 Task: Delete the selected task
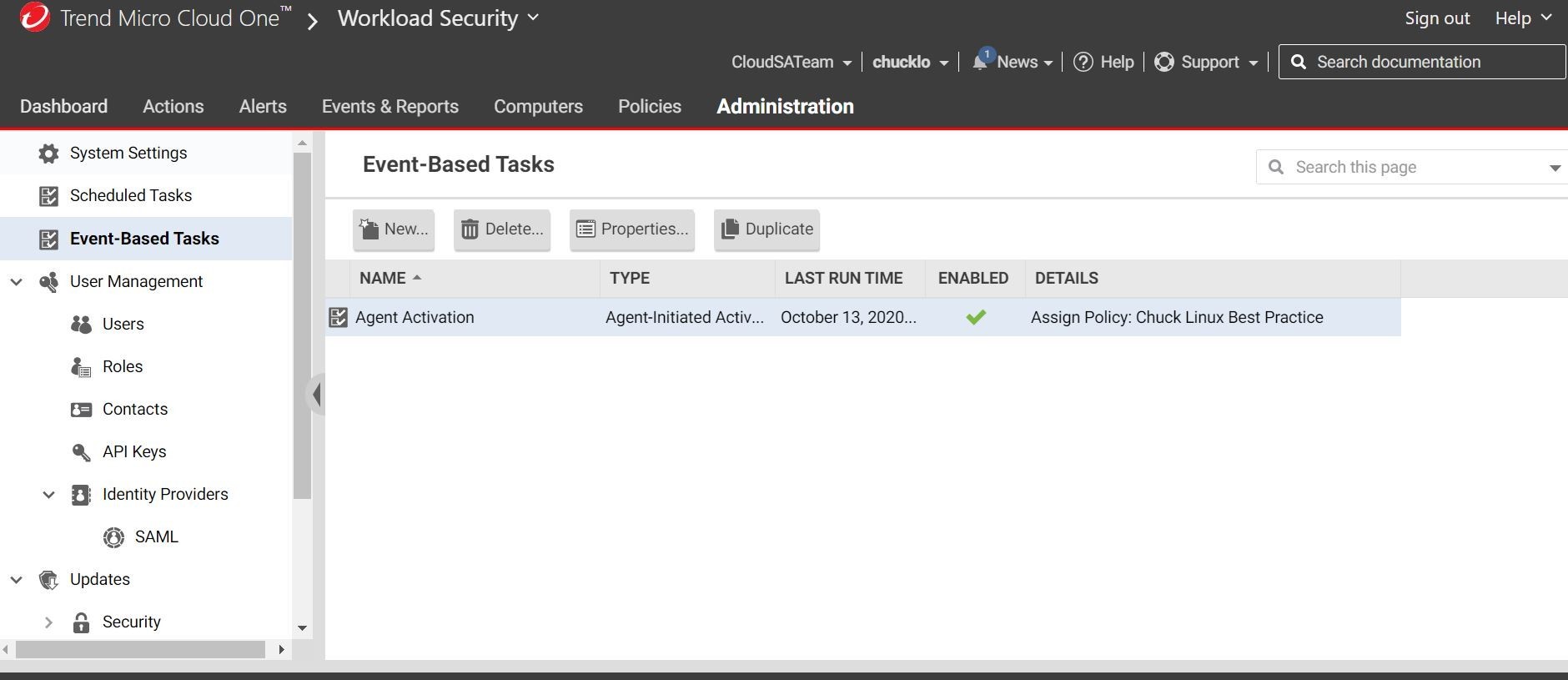pyautogui.click(x=502, y=229)
